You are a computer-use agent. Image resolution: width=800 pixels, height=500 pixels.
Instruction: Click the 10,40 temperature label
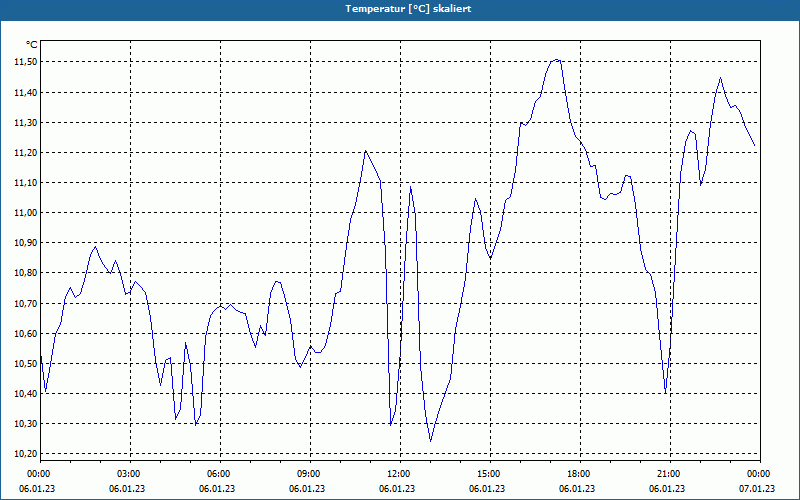tap(26, 394)
